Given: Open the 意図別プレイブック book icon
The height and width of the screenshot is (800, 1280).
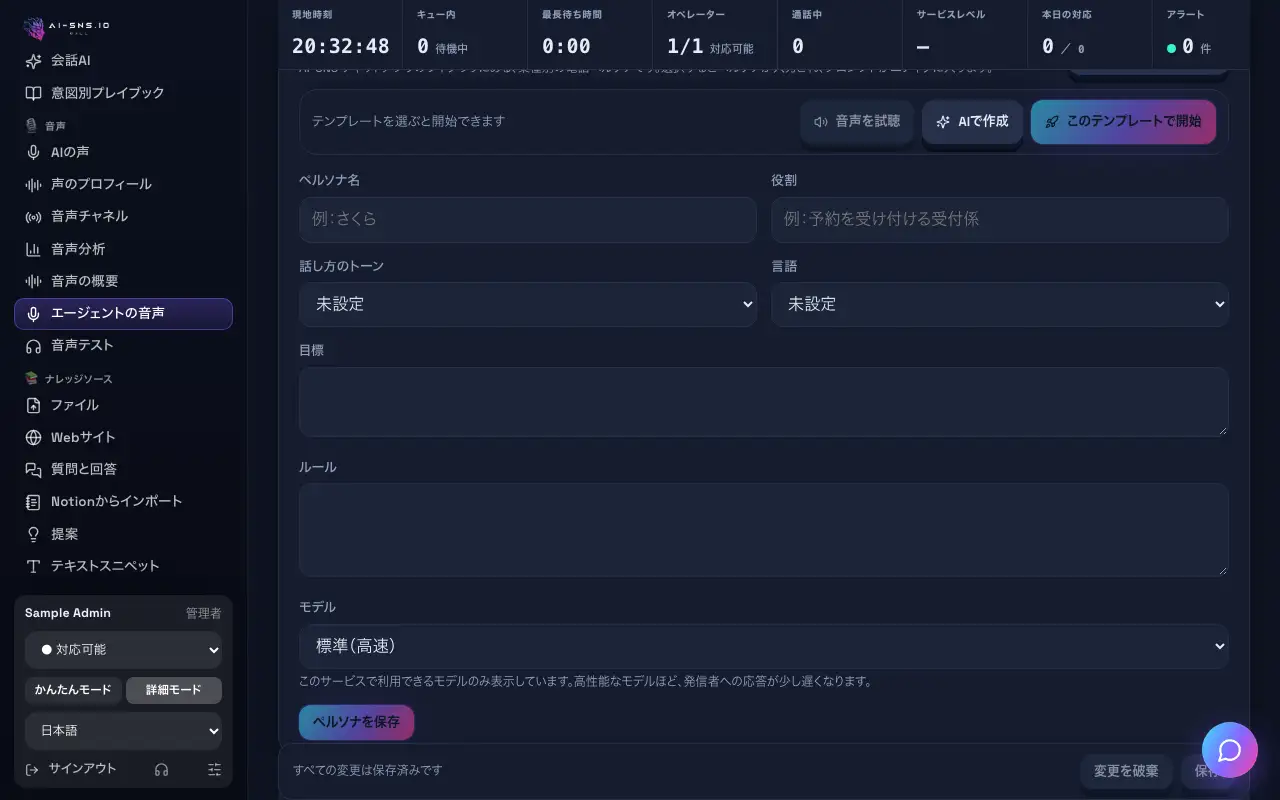Looking at the screenshot, I should 33,93.
